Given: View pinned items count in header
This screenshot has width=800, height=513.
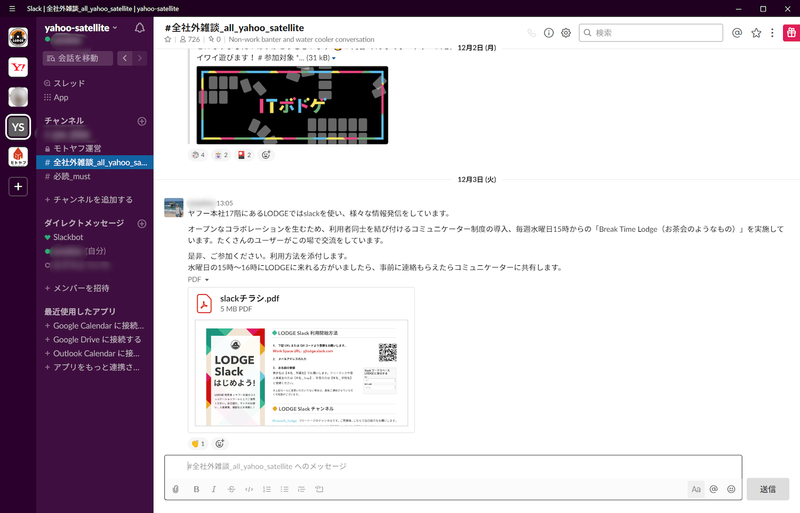Looking at the screenshot, I should [214, 39].
